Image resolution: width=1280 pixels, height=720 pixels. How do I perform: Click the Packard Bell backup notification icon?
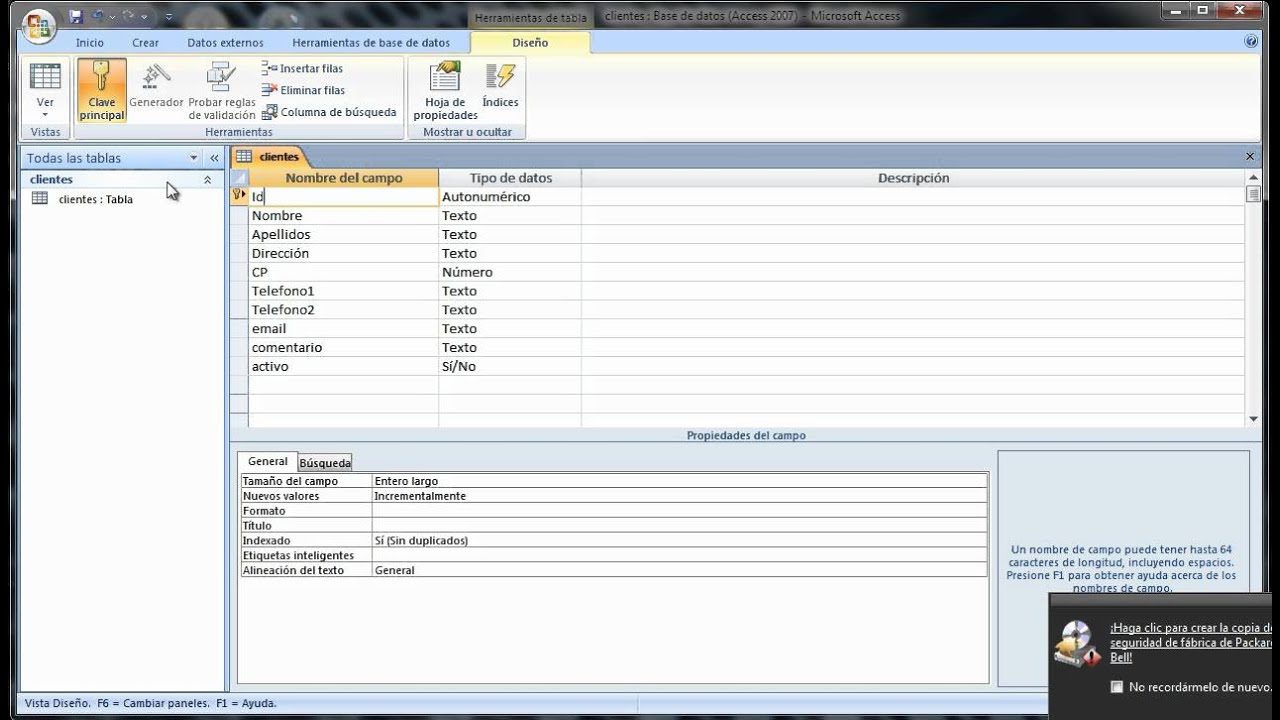[x=1078, y=642]
